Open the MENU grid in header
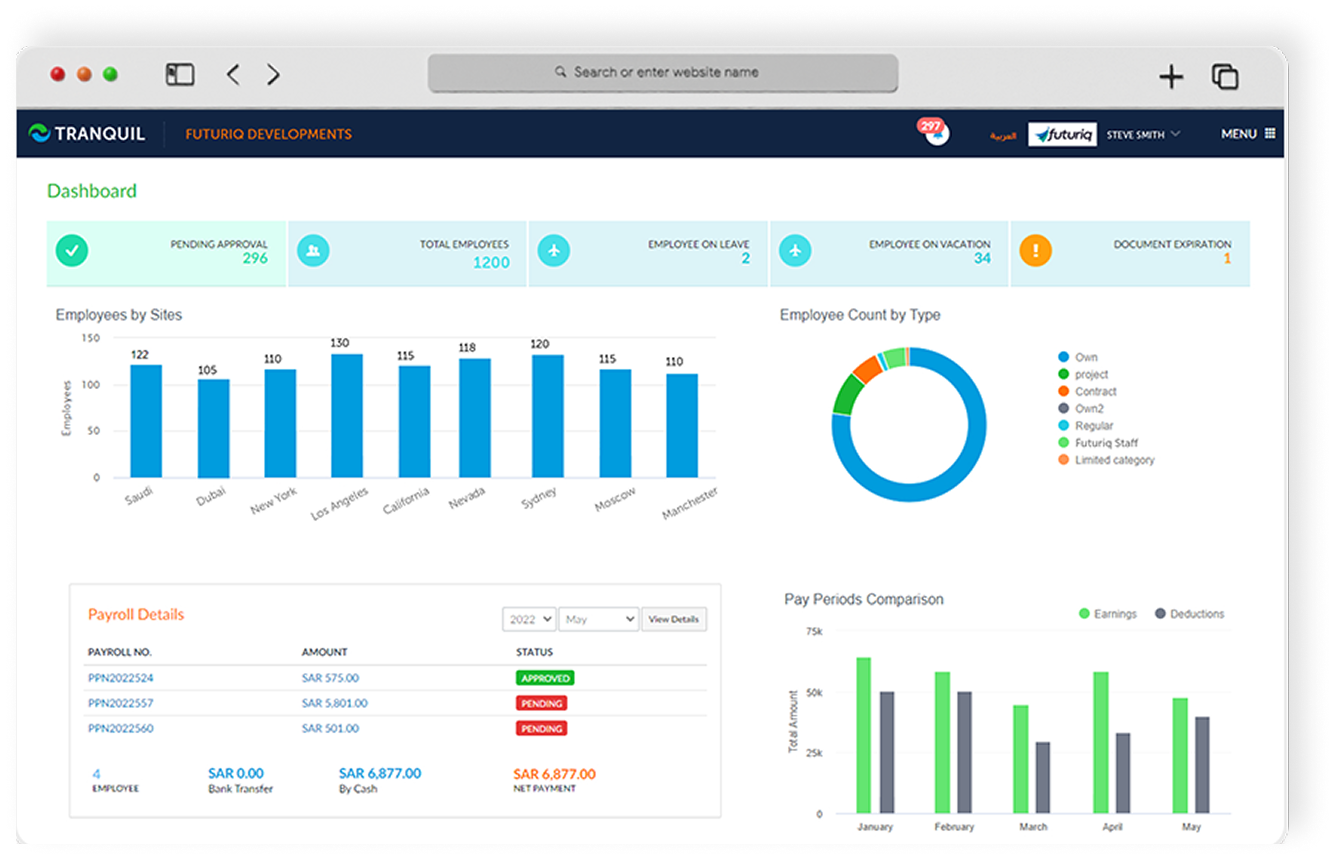 point(1247,134)
